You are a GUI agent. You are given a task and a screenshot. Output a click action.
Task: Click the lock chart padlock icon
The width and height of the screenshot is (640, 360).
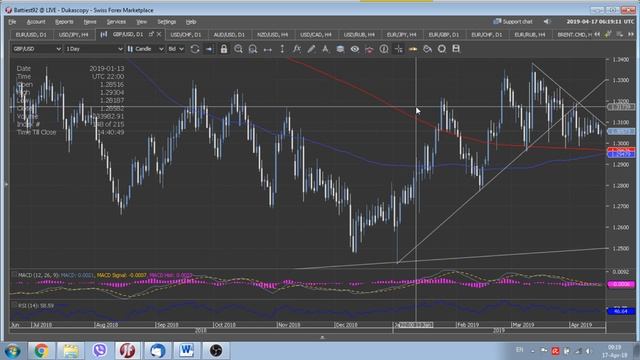(224, 49)
